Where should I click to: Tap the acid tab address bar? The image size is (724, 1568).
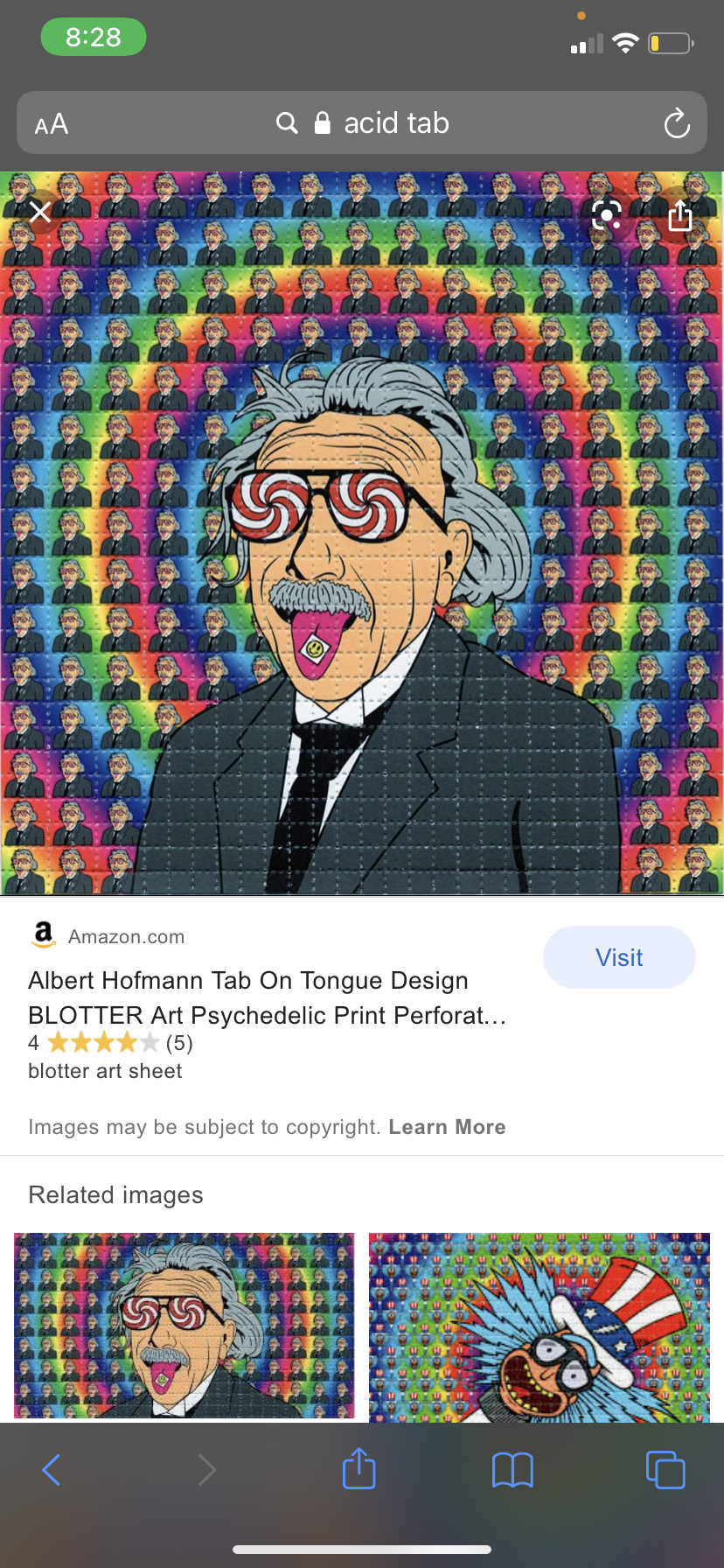click(362, 122)
